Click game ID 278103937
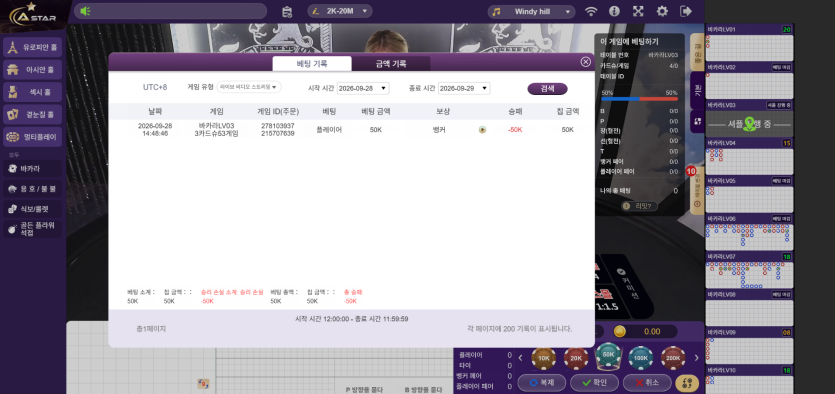This screenshot has height=394, width=835. tap(278, 126)
